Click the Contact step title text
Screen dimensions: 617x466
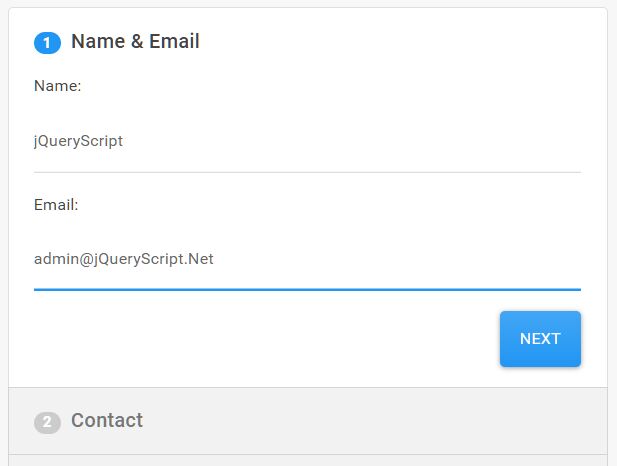[x=107, y=420]
